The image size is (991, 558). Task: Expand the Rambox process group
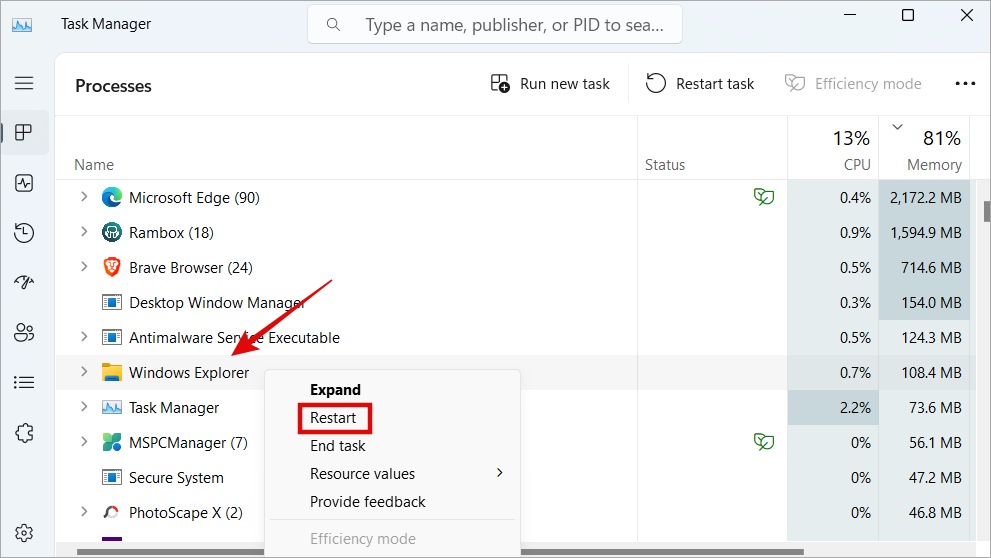click(83, 232)
